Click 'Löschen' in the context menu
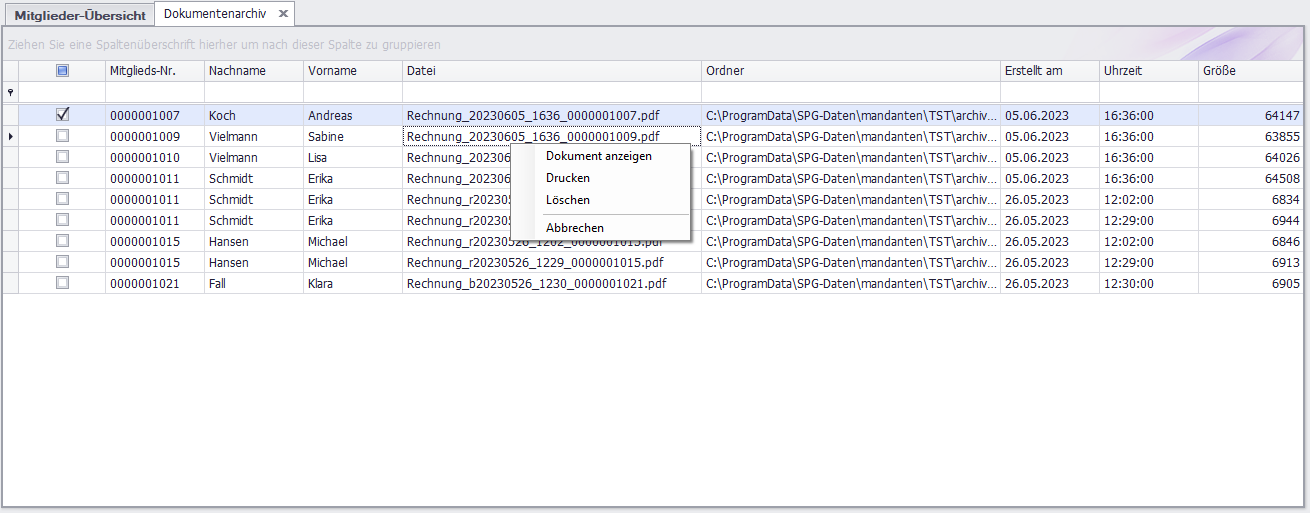1310x513 pixels. click(x=567, y=200)
